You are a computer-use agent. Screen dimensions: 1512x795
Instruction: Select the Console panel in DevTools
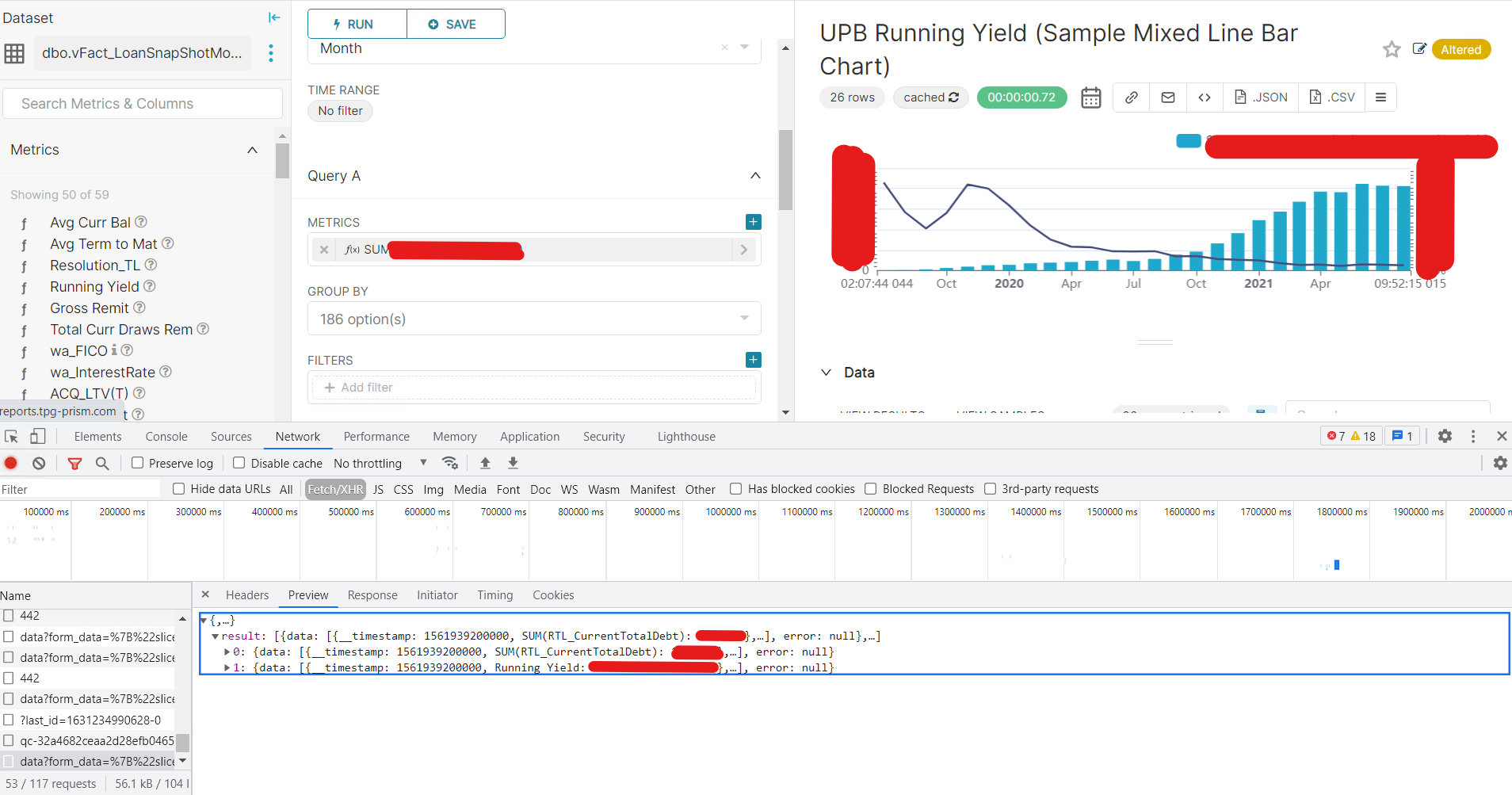click(x=166, y=436)
